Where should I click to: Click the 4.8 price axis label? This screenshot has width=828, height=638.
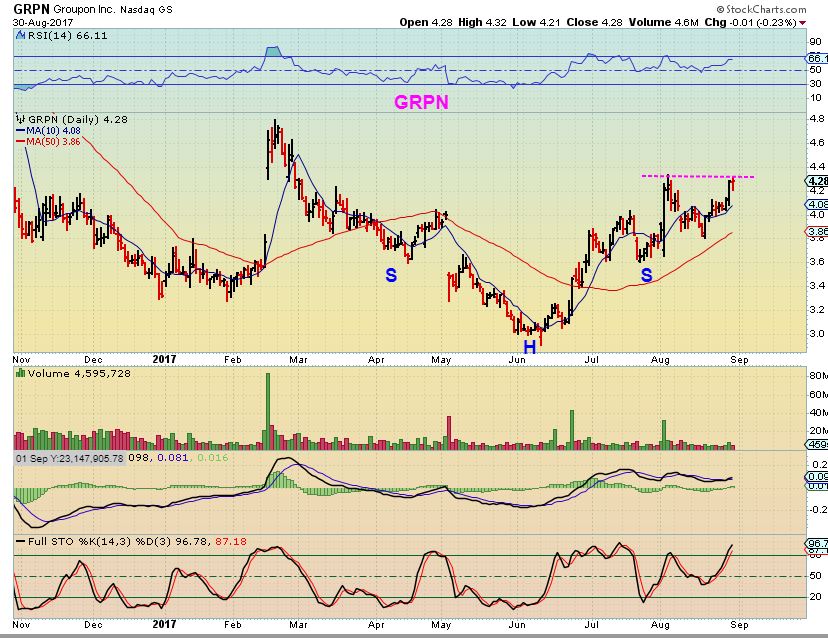click(x=816, y=118)
